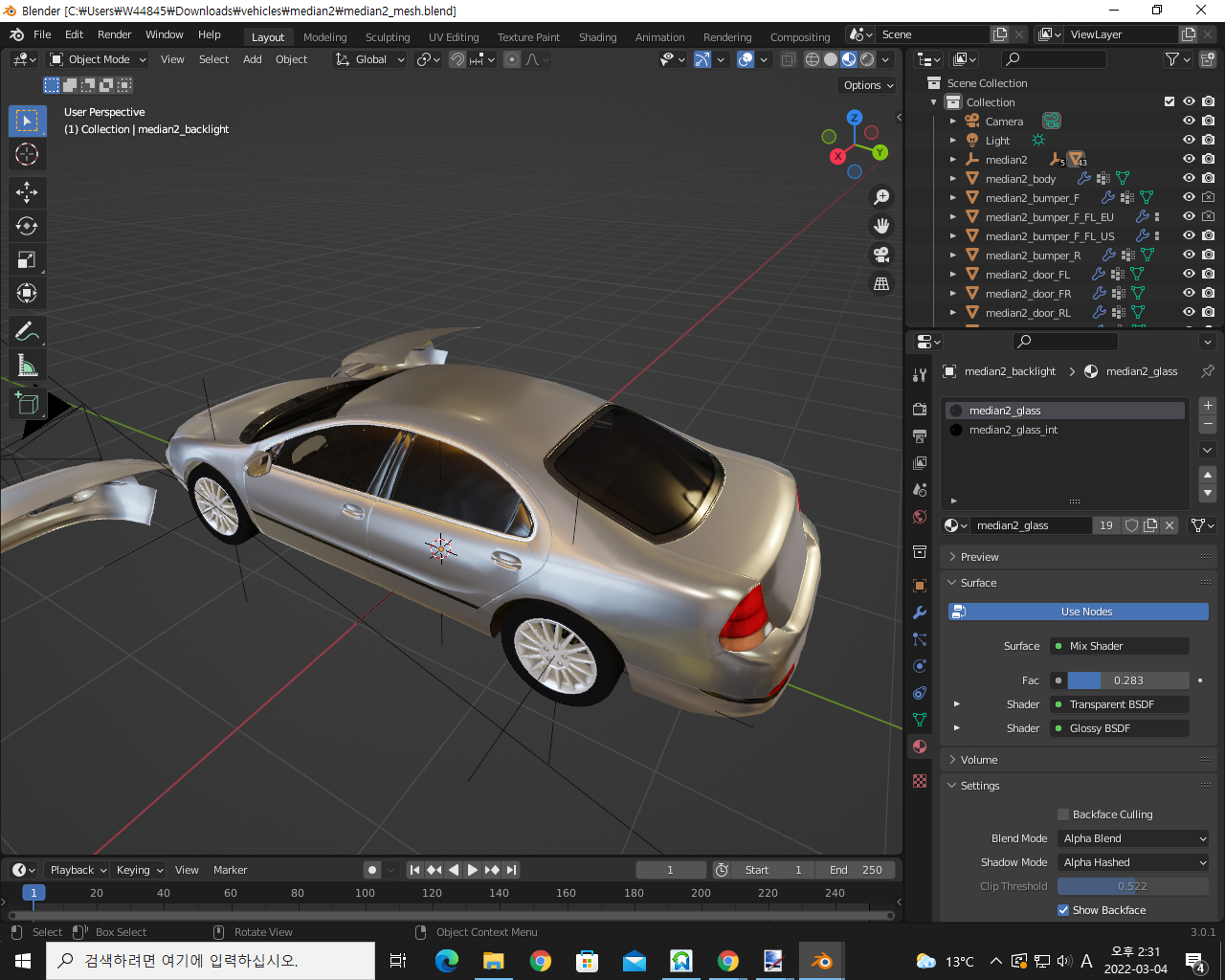This screenshot has width=1225, height=980.
Task: Open the Render menu
Action: pyautogui.click(x=114, y=34)
